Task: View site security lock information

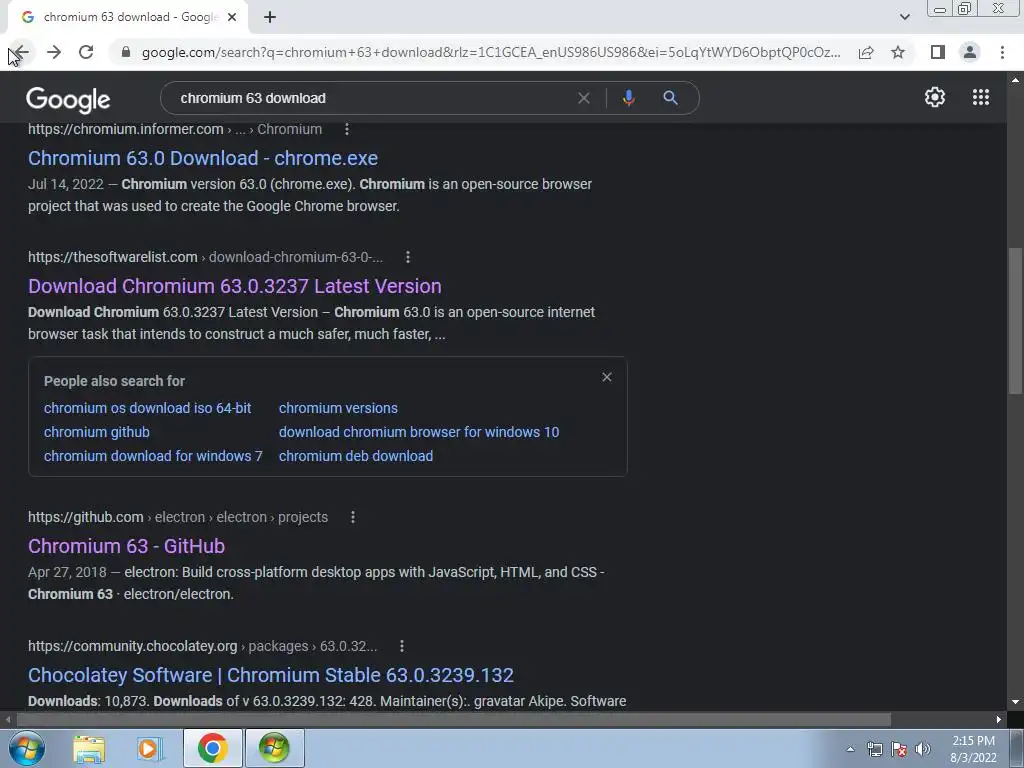Action: click(x=126, y=52)
